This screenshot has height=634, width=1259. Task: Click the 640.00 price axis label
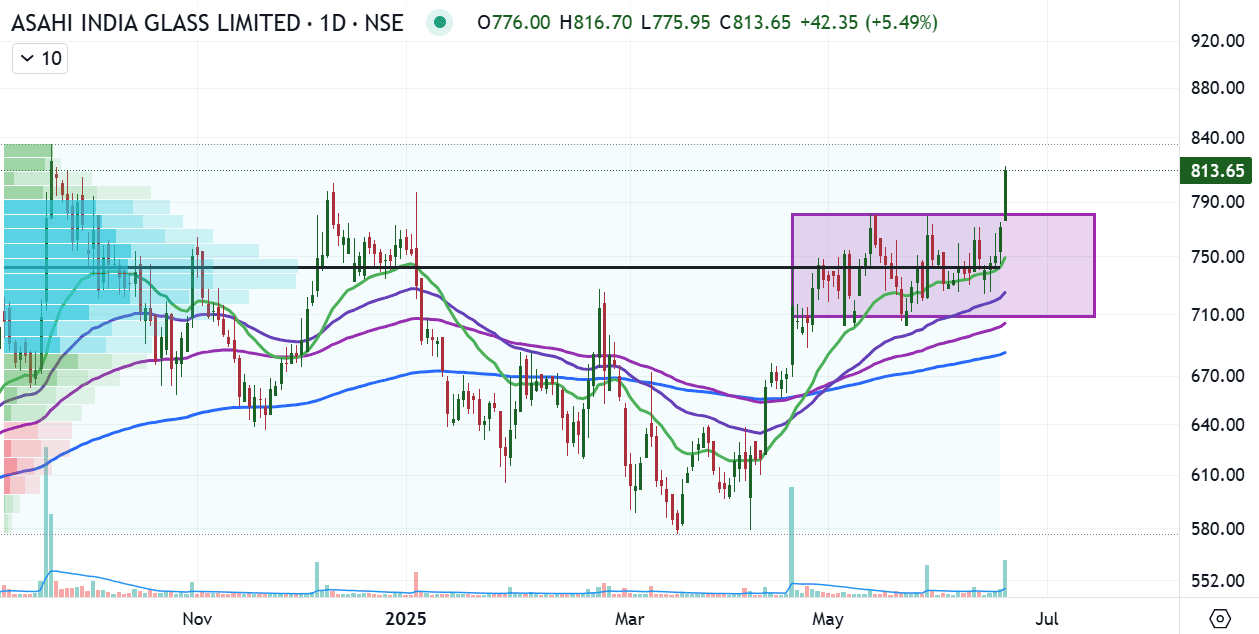(x=1217, y=425)
